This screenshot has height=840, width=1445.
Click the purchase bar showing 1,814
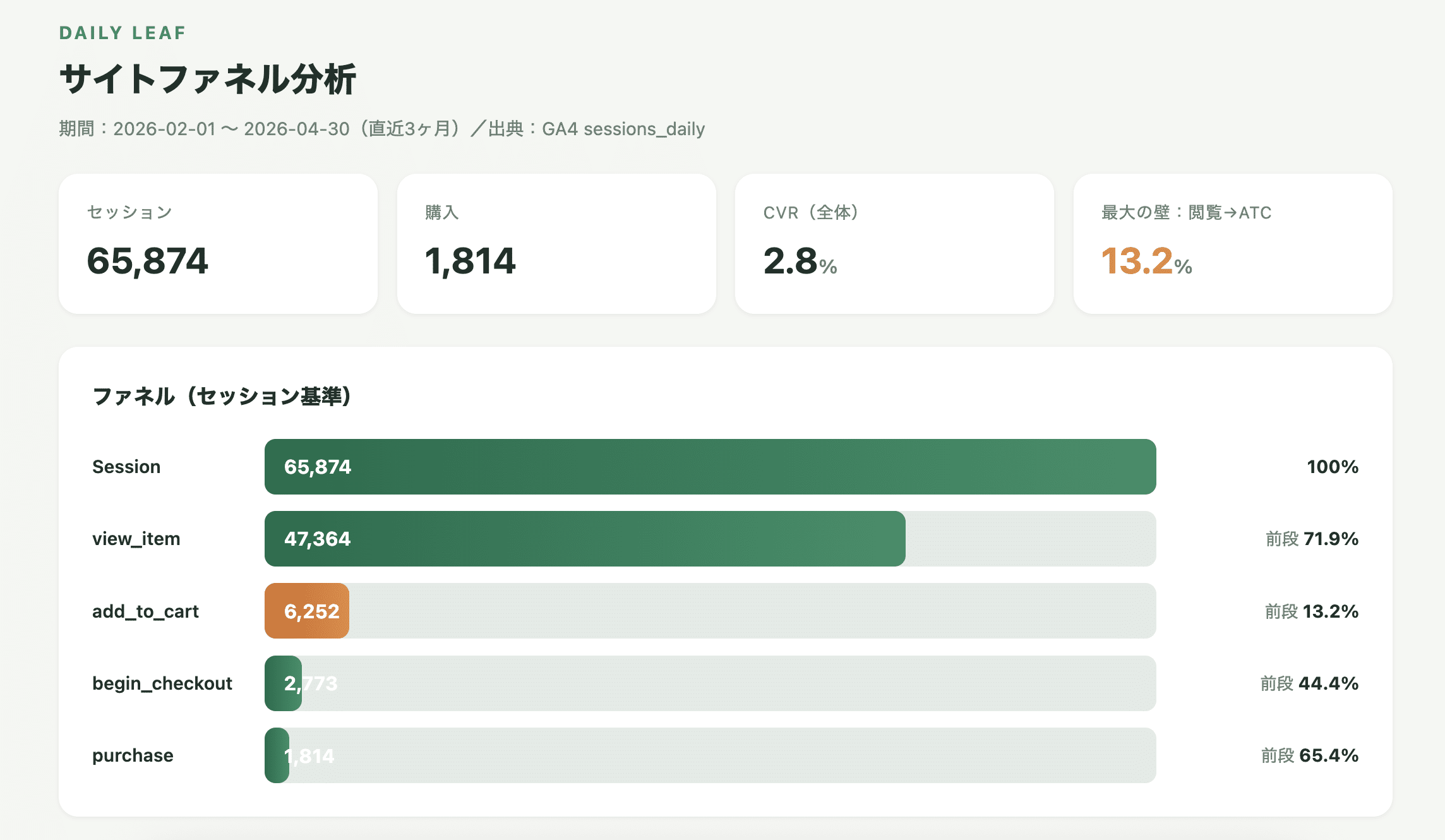[277, 755]
